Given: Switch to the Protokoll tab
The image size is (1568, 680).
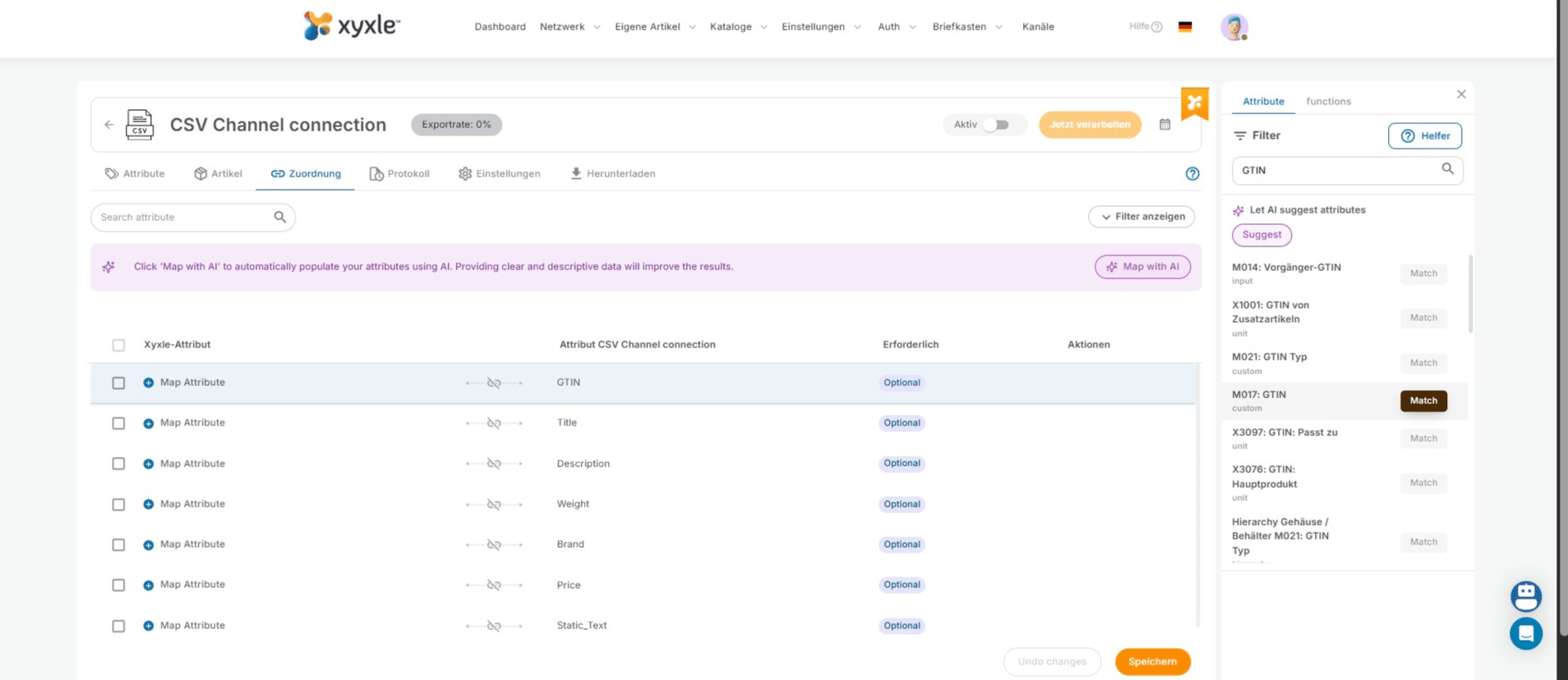Looking at the screenshot, I should pyautogui.click(x=399, y=174).
